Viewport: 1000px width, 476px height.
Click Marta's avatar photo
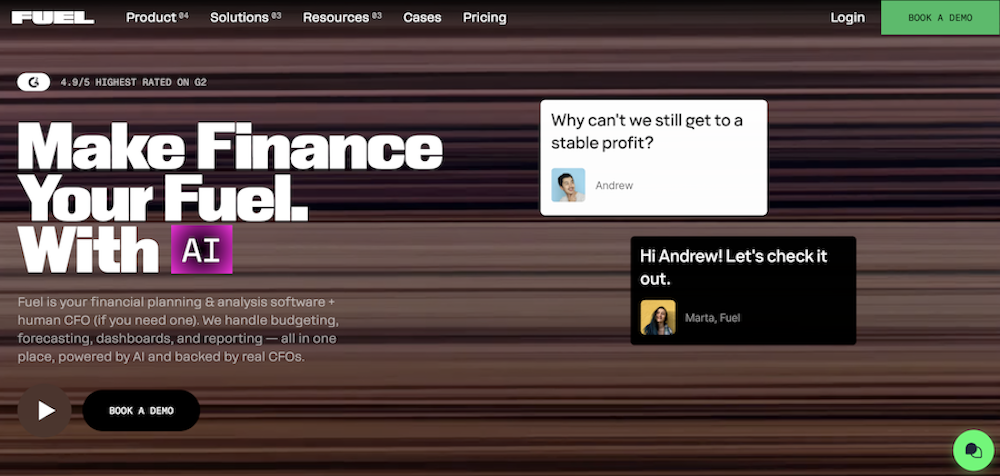point(658,318)
